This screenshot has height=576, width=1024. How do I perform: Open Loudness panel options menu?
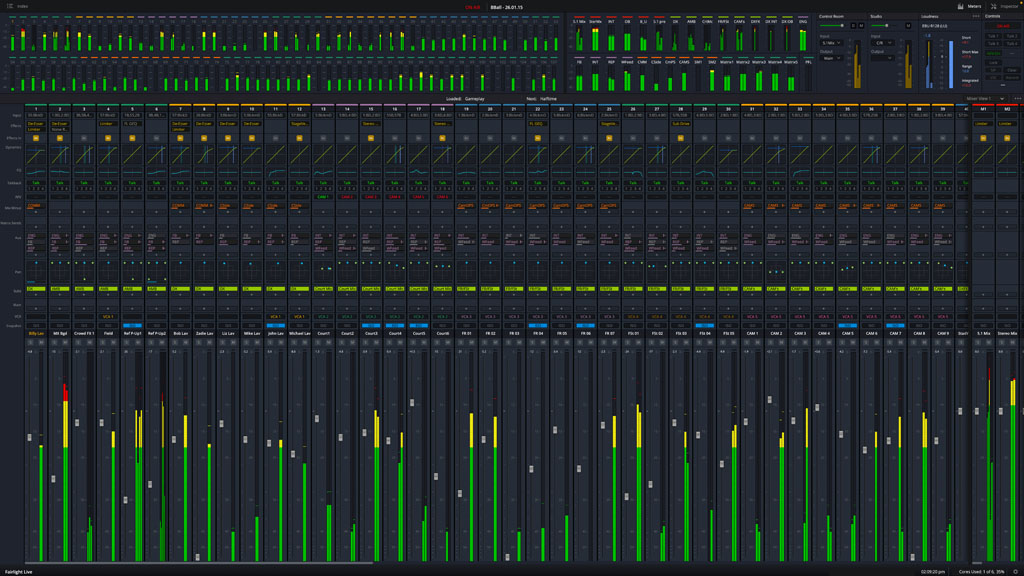tap(976, 16)
